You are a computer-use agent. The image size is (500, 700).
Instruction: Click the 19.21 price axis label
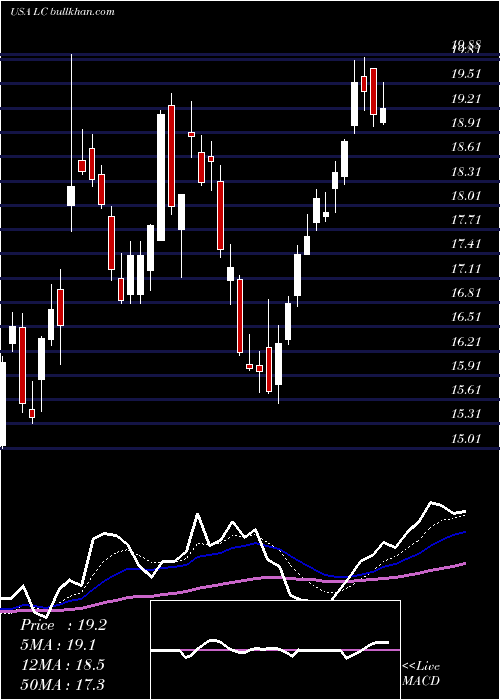(466, 99)
